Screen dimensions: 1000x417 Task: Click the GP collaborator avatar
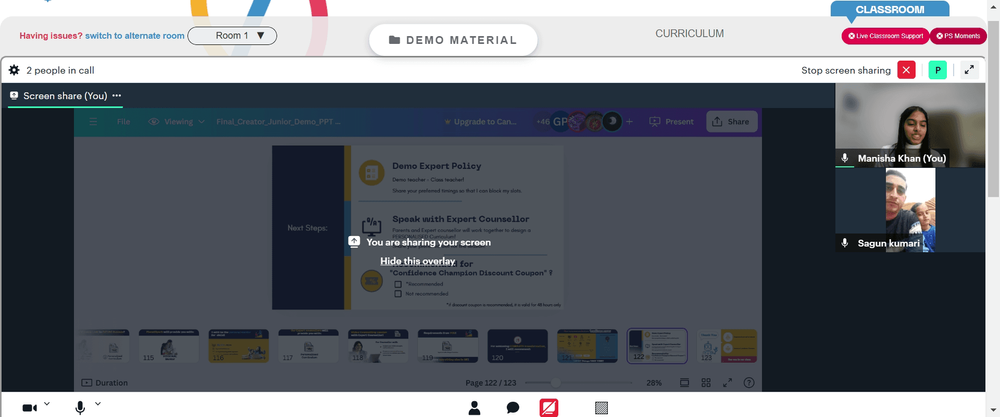(559, 122)
